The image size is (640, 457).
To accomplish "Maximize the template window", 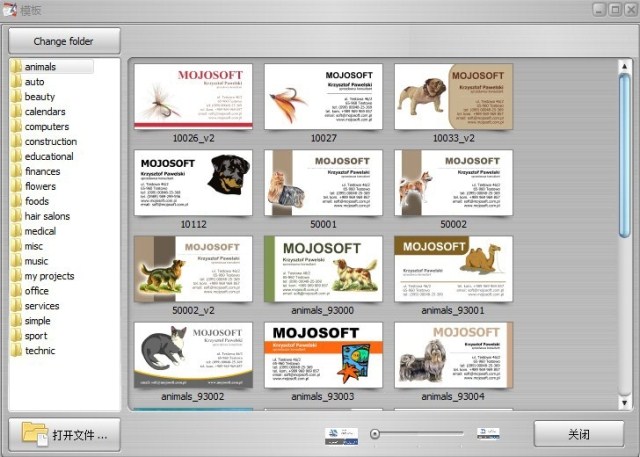I will coord(615,9).
